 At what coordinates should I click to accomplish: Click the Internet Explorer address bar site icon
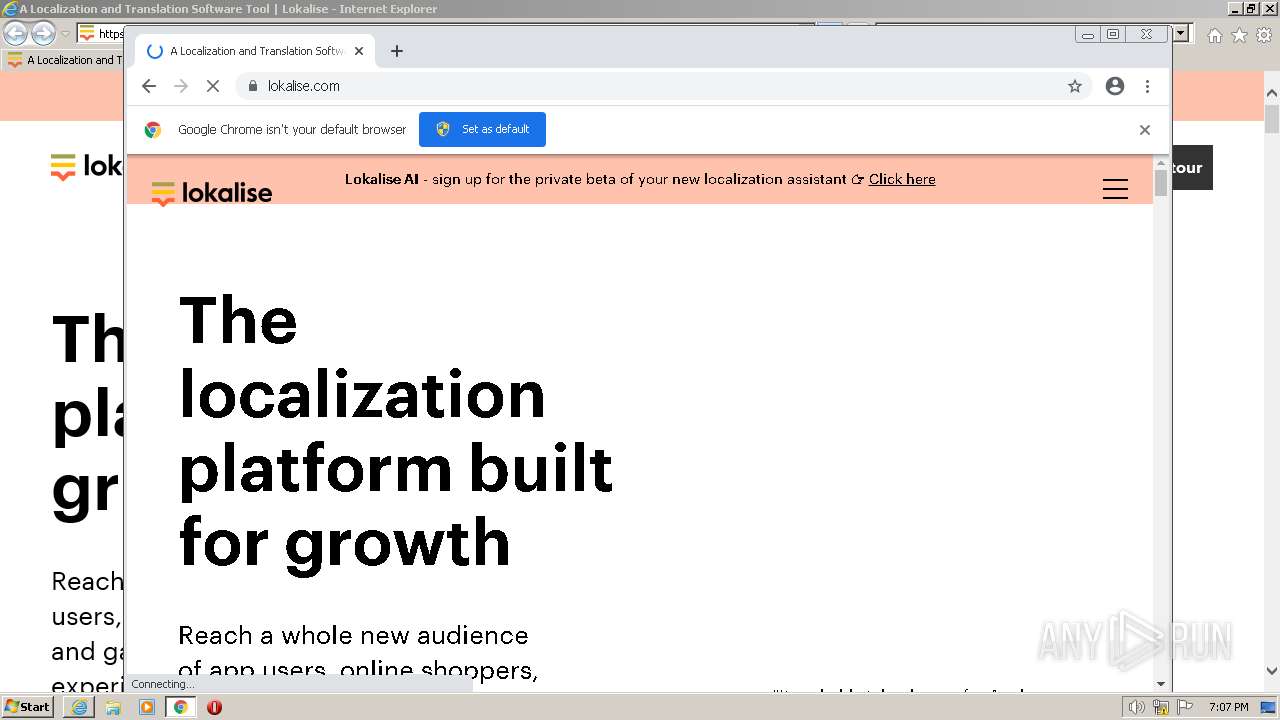(87, 34)
